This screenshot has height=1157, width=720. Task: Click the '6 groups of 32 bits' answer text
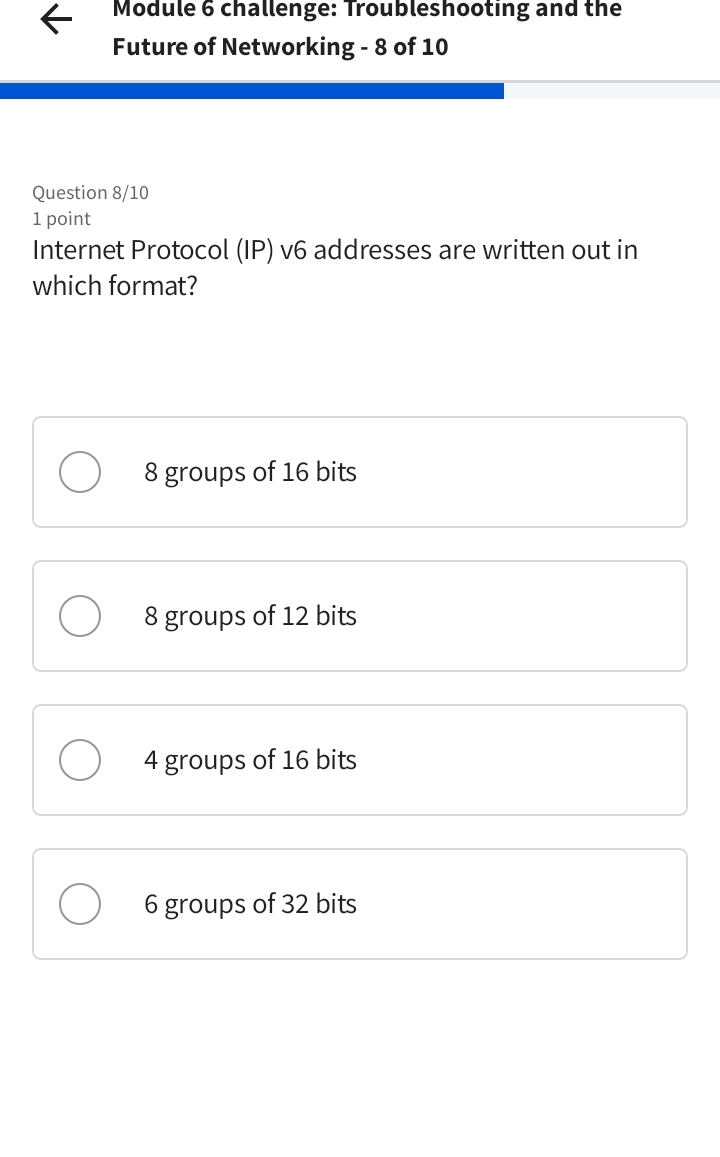click(x=250, y=904)
